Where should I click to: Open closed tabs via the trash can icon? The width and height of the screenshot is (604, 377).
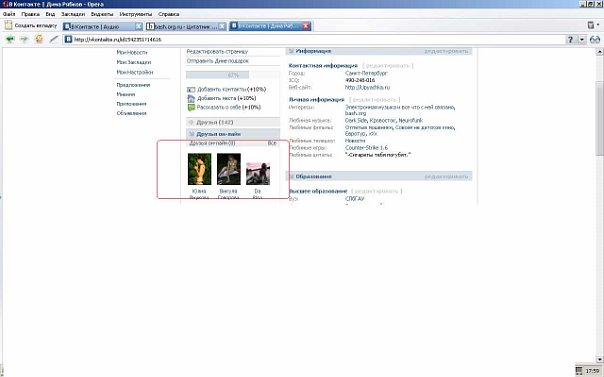coord(591,25)
